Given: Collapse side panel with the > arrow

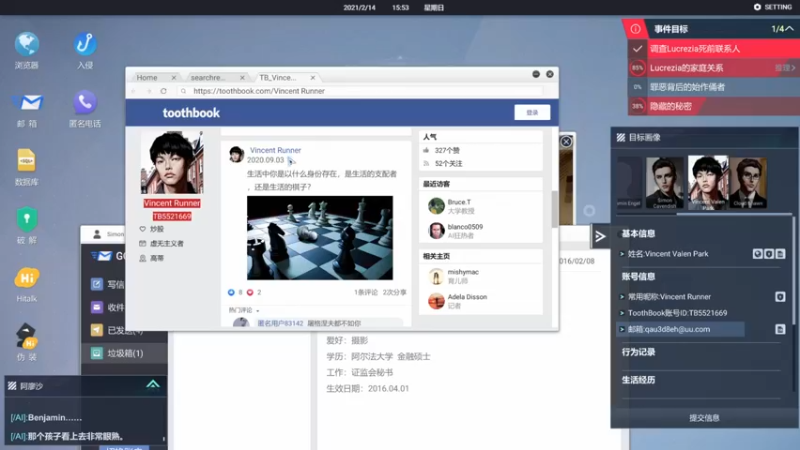Looking at the screenshot, I should (600, 236).
